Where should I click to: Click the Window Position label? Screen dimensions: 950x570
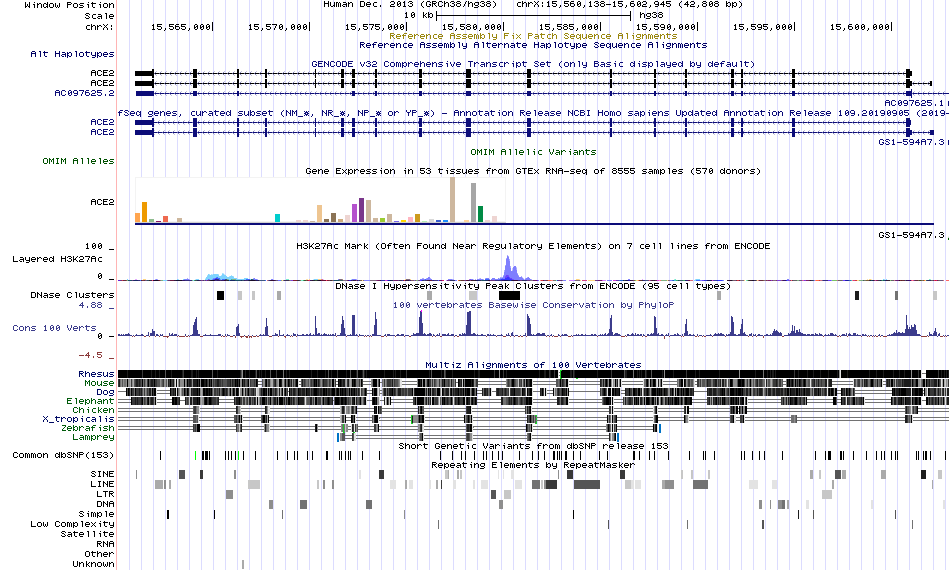69,5
